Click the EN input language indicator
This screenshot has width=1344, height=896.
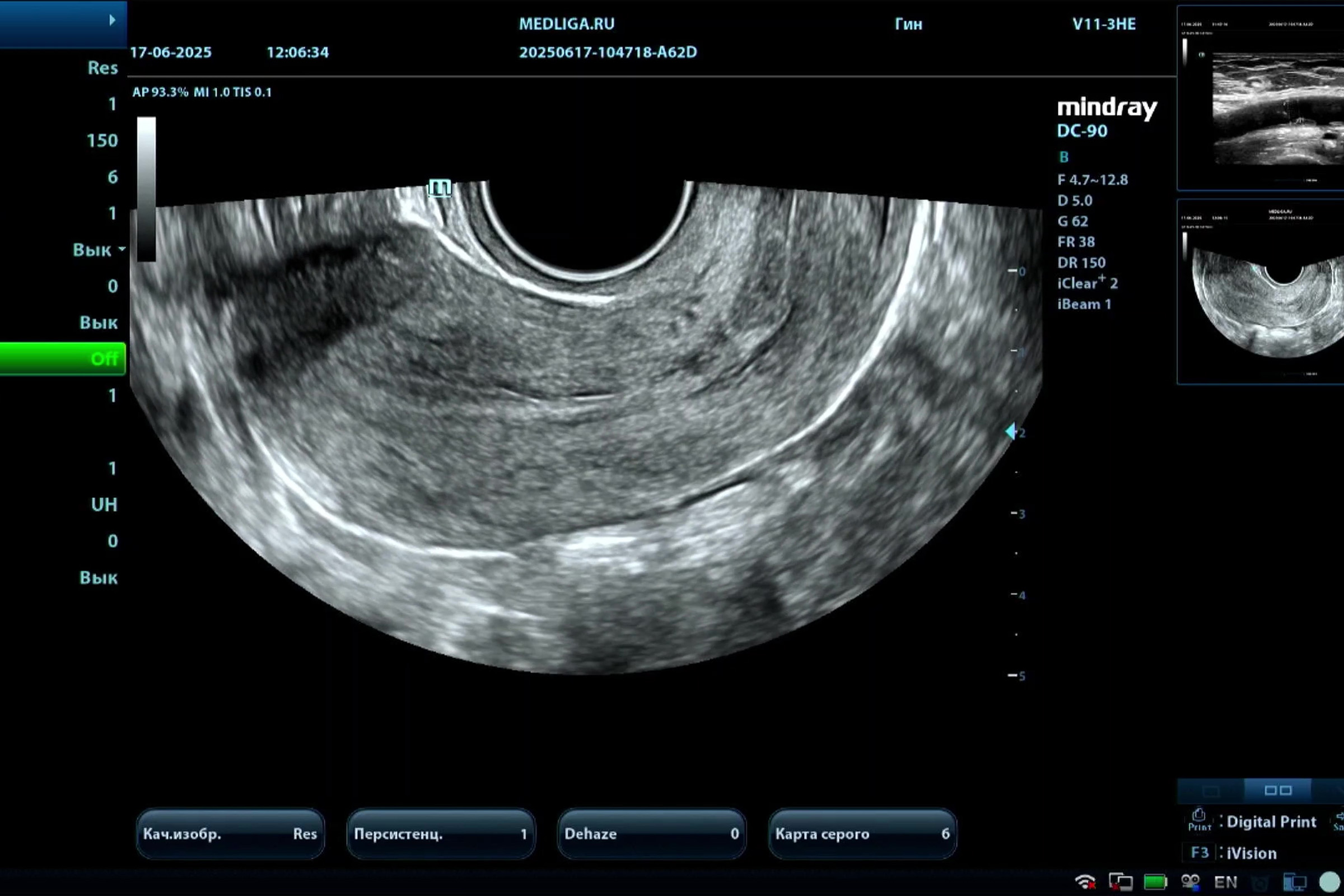[1226, 881]
